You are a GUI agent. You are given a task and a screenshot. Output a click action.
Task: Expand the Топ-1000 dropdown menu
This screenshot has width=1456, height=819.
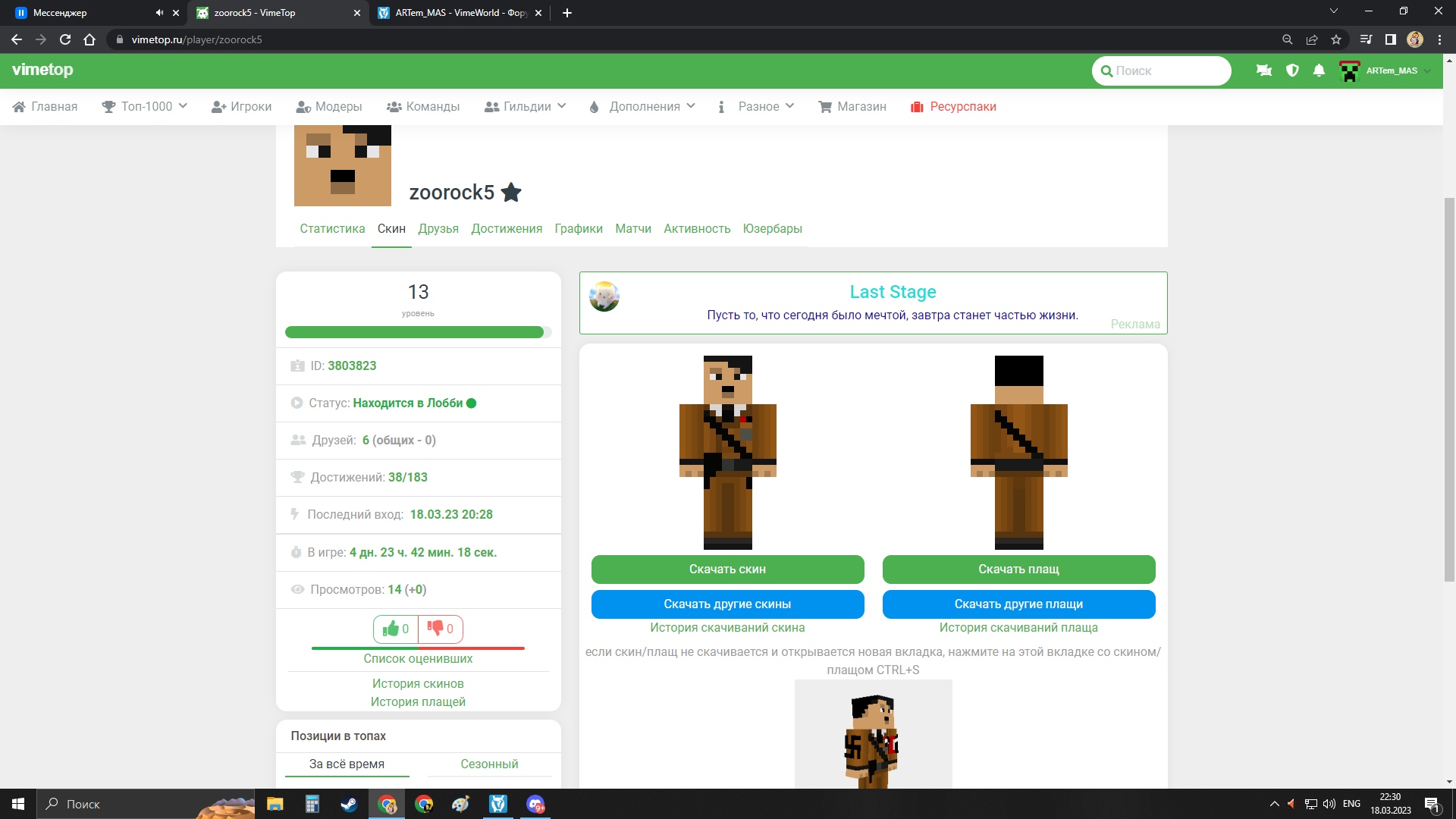pyautogui.click(x=146, y=107)
